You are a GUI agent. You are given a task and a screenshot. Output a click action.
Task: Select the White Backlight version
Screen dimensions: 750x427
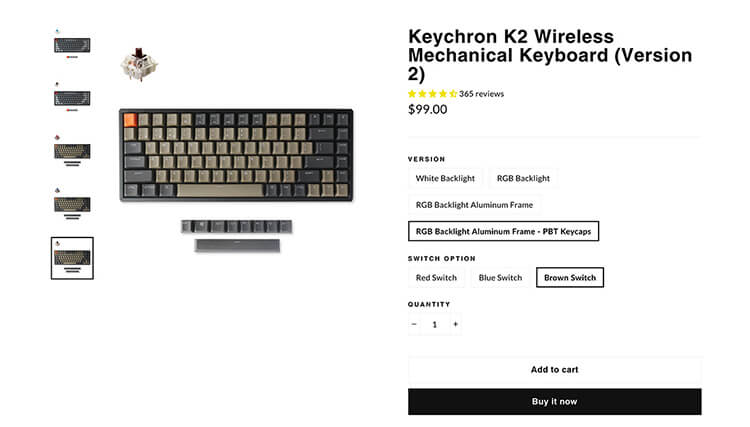click(x=445, y=178)
